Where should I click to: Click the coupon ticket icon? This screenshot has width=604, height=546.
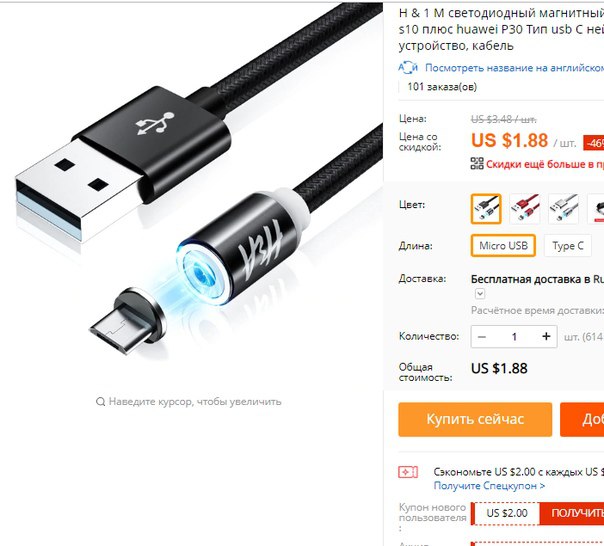(408, 472)
